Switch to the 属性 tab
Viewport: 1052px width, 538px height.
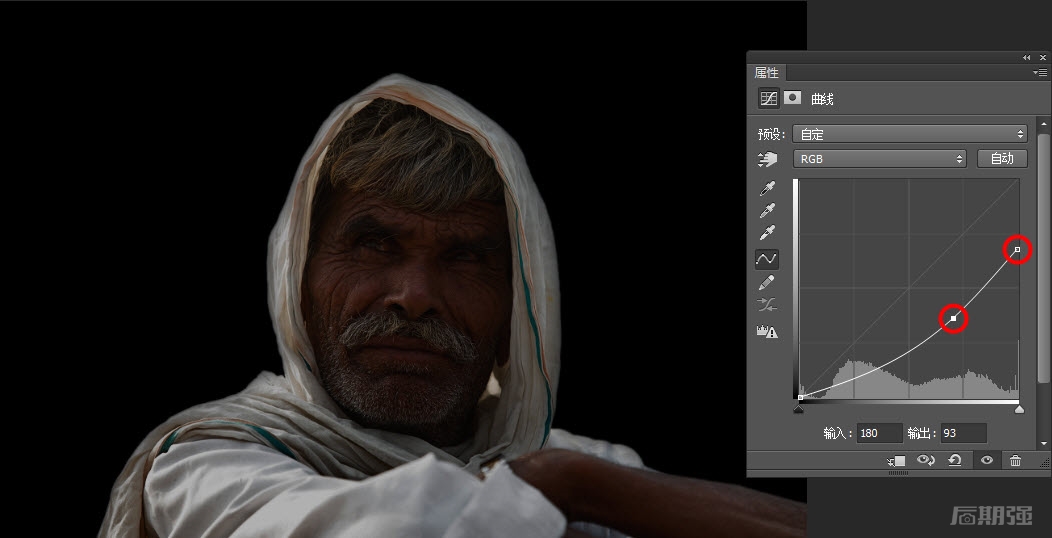pos(766,72)
